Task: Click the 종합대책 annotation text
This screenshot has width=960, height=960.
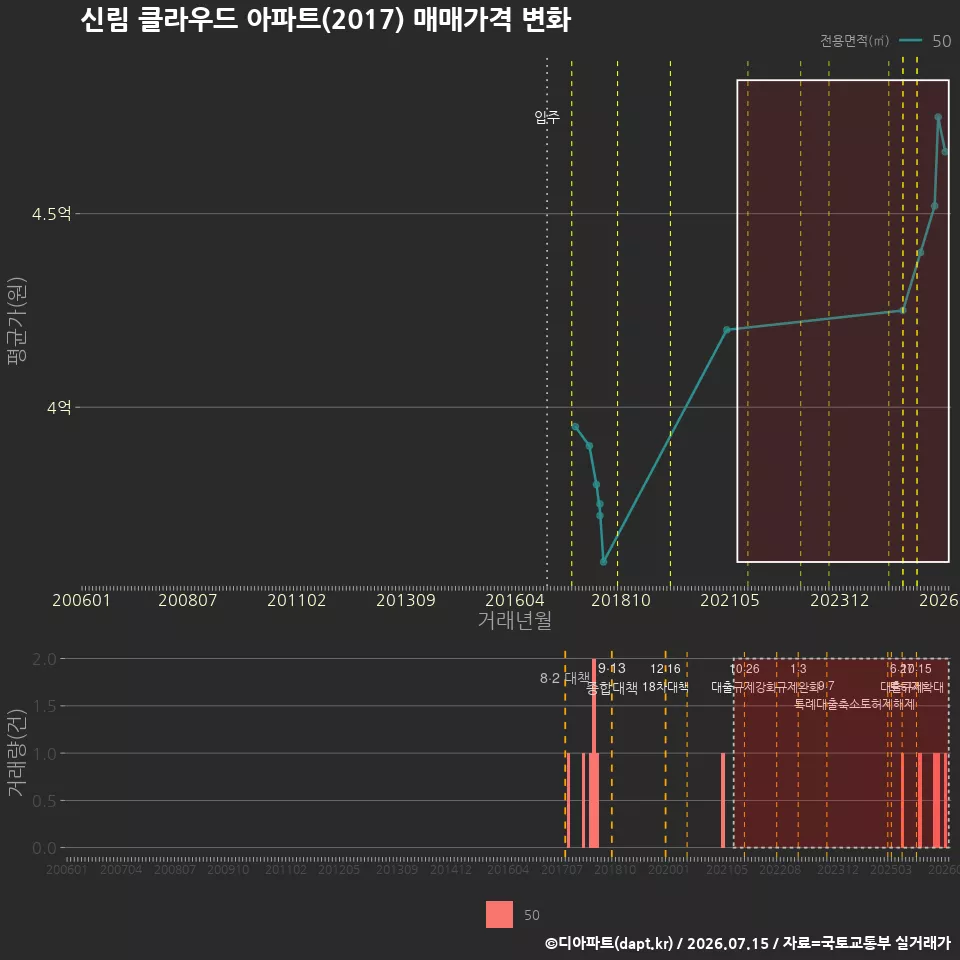Action: [x=612, y=688]
